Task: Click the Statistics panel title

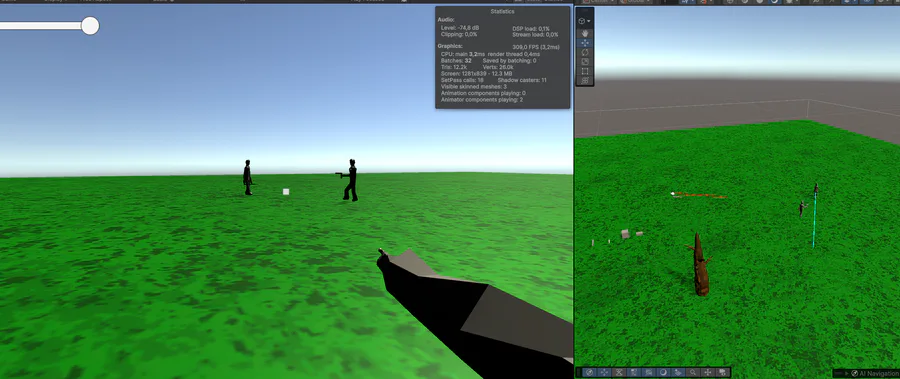Action: point(502,11)
